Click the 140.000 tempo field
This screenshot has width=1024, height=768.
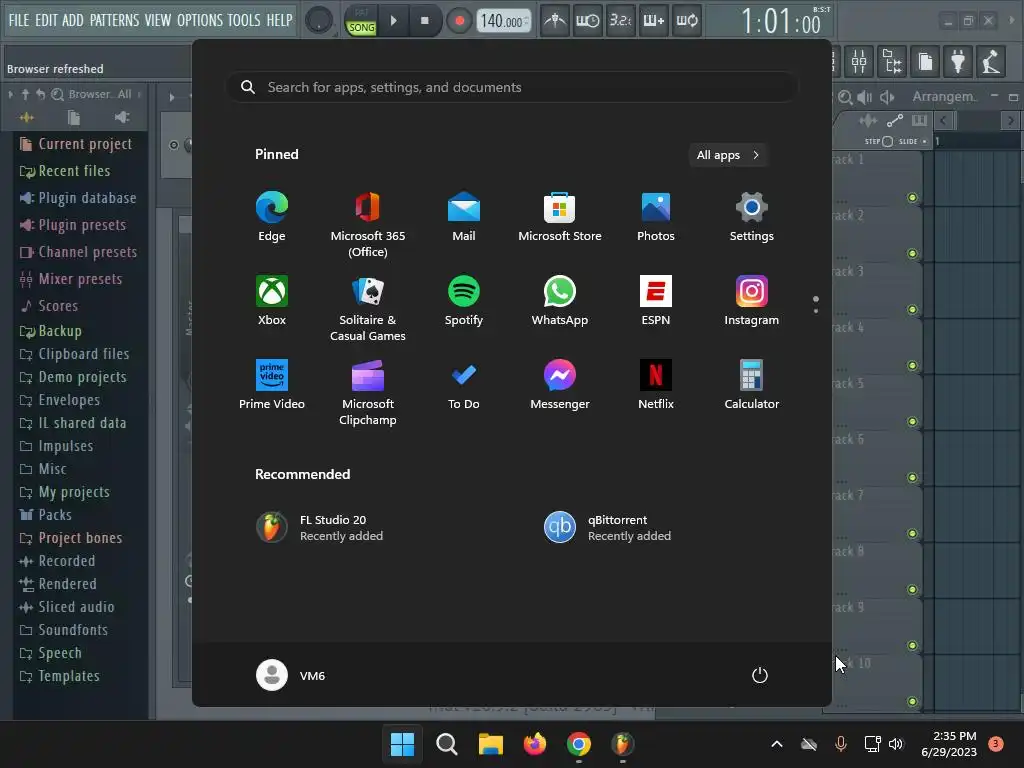(504, 21)
